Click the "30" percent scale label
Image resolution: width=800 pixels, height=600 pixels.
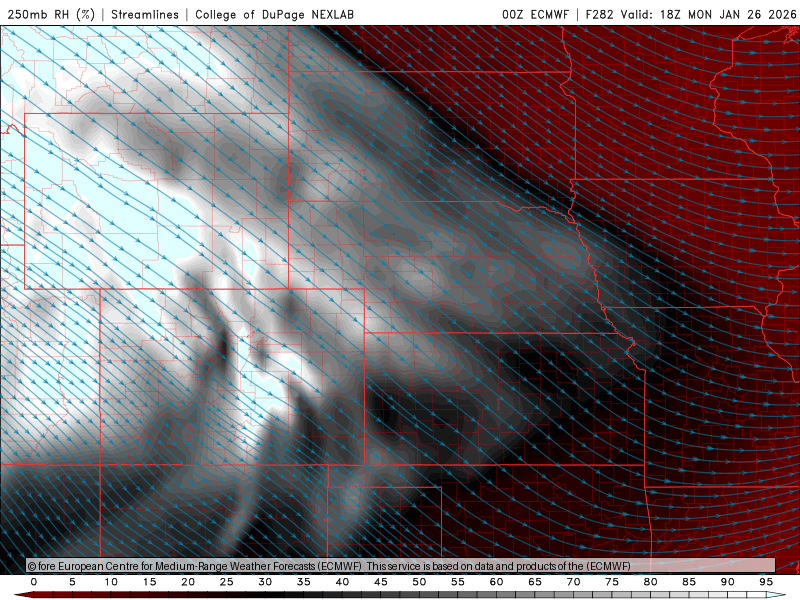tap(265, 582)
